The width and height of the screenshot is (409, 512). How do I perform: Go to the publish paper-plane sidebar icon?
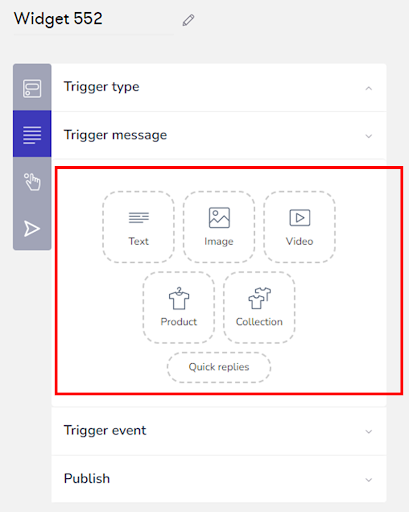32,229
